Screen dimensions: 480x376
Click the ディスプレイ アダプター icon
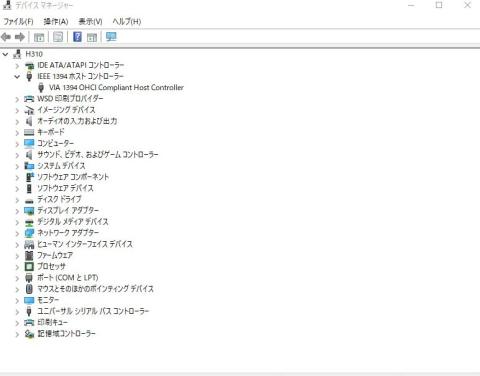pyautogui.click(x=29, y=211)
